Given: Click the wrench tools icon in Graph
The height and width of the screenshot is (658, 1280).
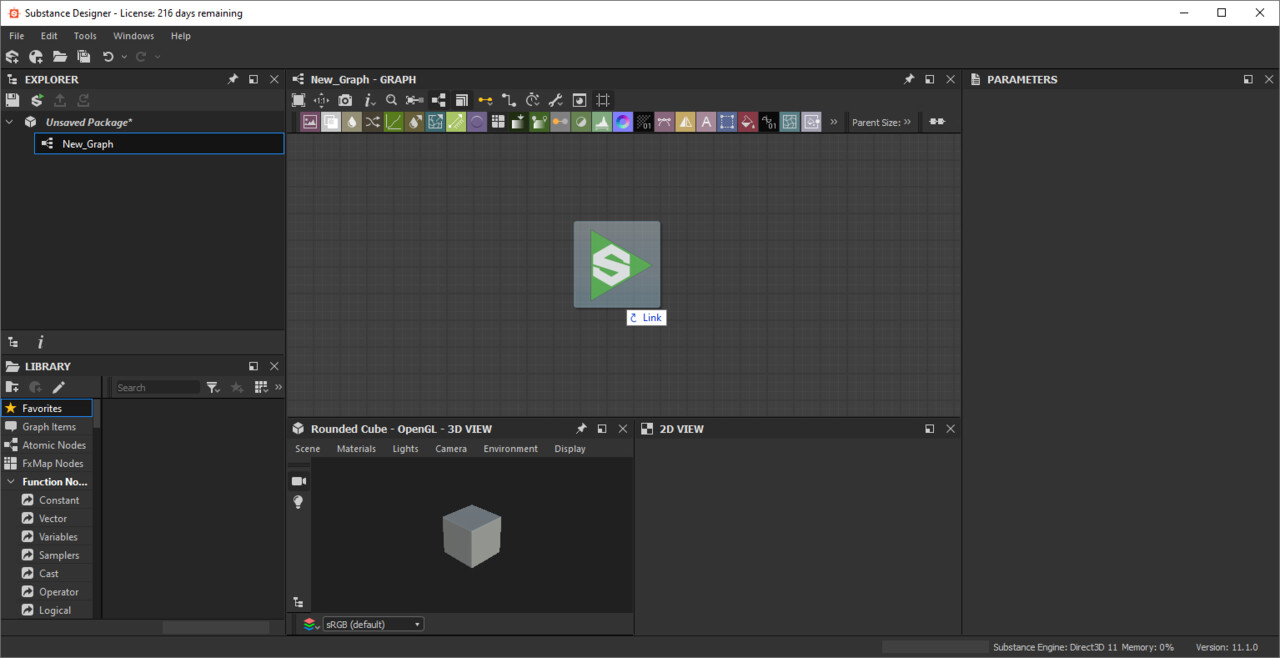Looking at the screenshot, I should click(556, 100).
